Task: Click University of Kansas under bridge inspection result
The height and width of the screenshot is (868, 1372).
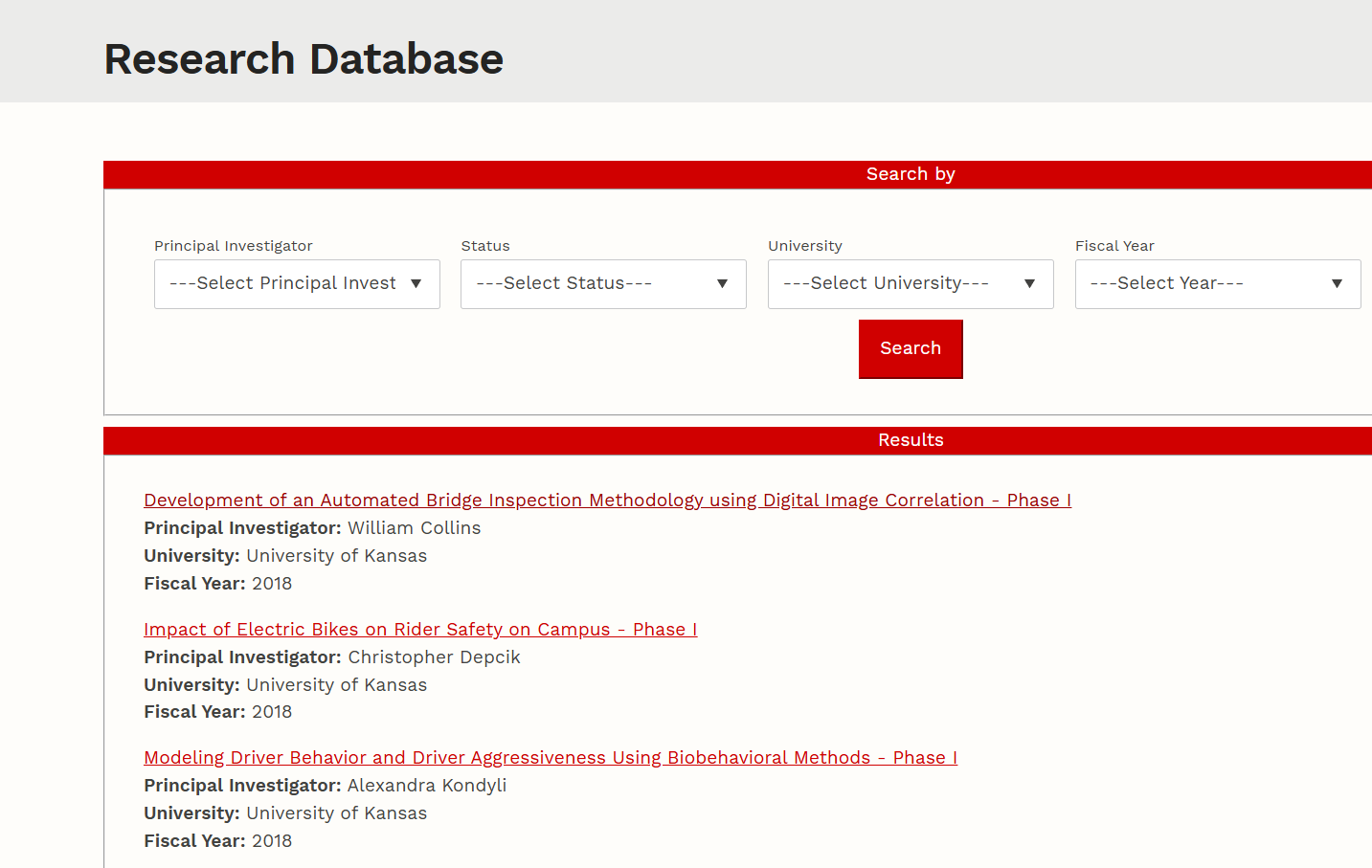Action: 336,556
